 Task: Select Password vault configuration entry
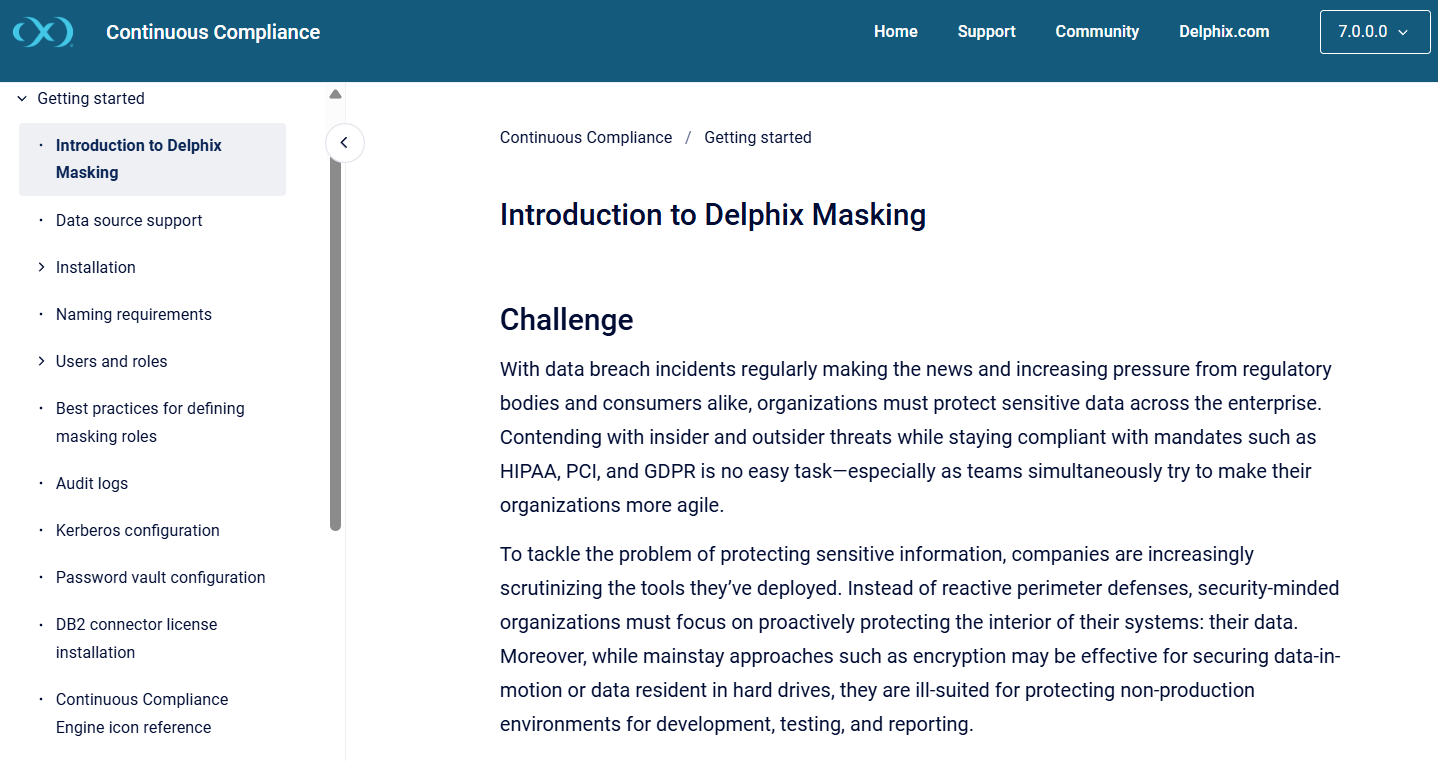tap(160, 577)
